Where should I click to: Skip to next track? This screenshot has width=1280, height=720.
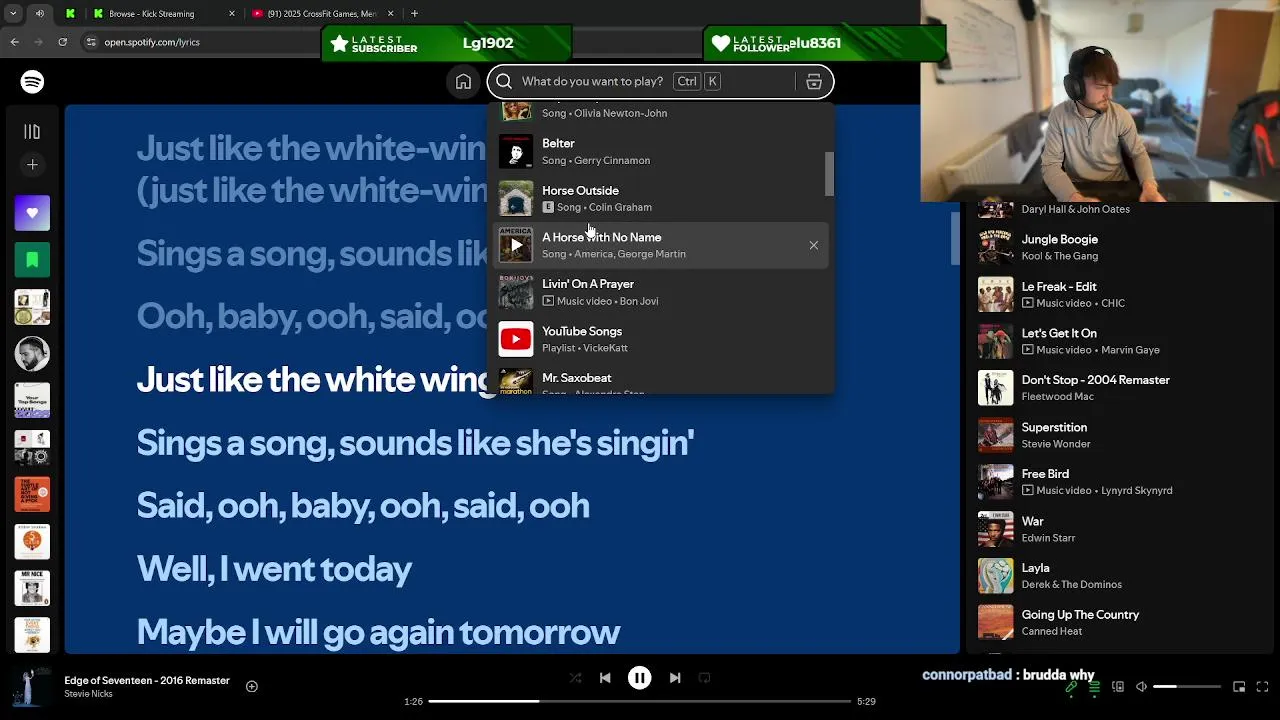(675, 678)
